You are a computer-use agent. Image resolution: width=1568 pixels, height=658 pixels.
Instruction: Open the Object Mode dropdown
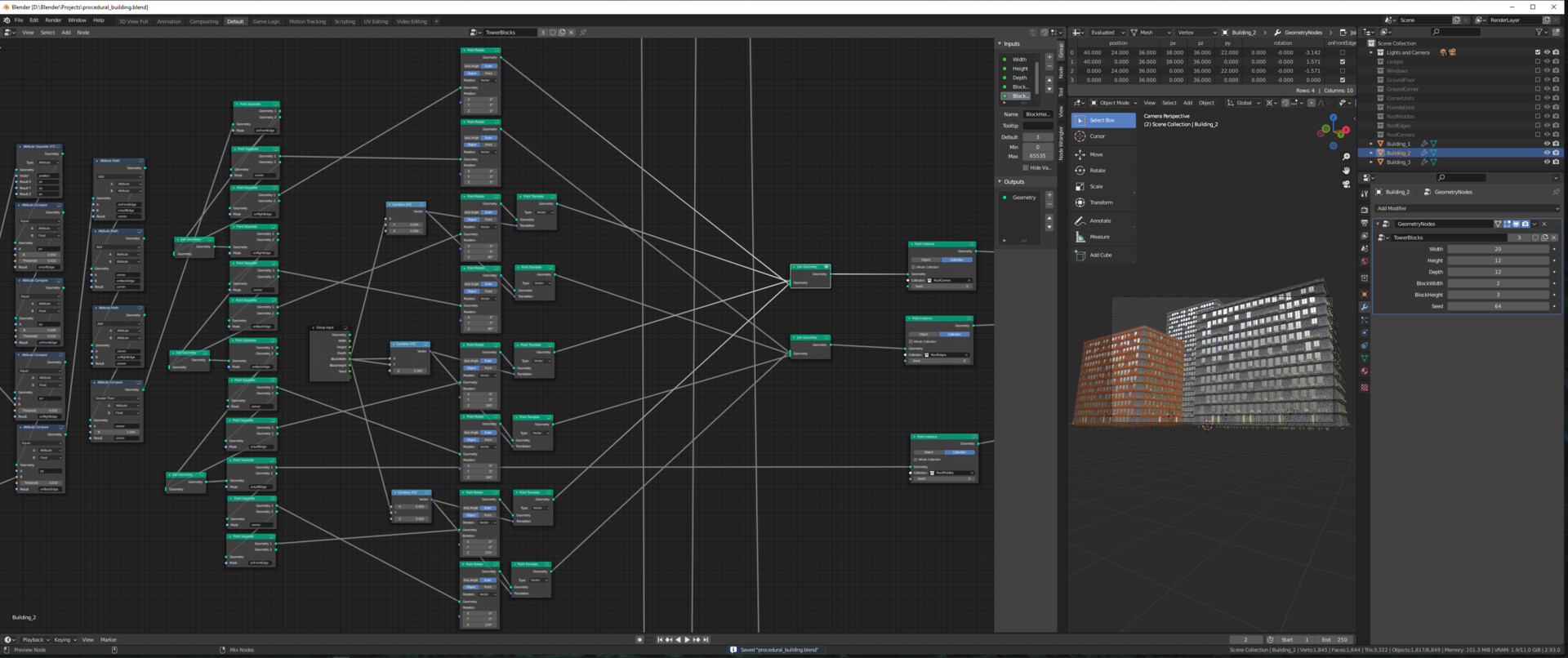1114,103
